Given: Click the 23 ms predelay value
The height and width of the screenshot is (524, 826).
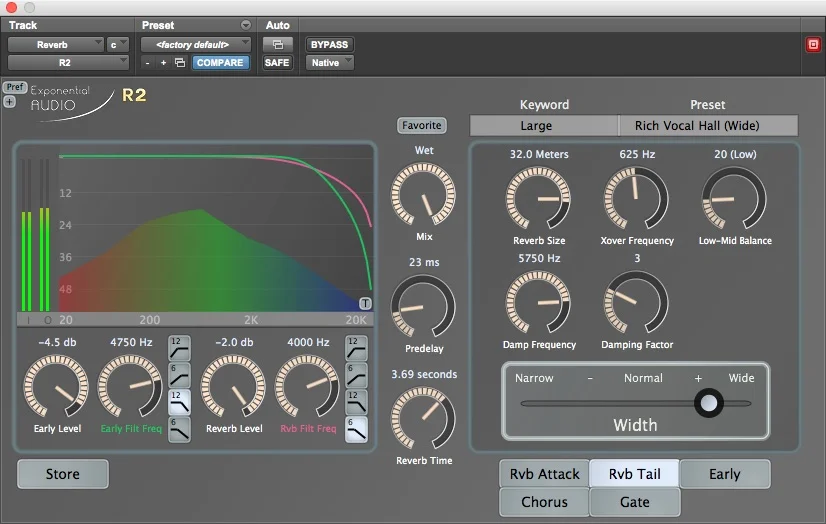Looking at the screenshot, I should coord(424,262).
